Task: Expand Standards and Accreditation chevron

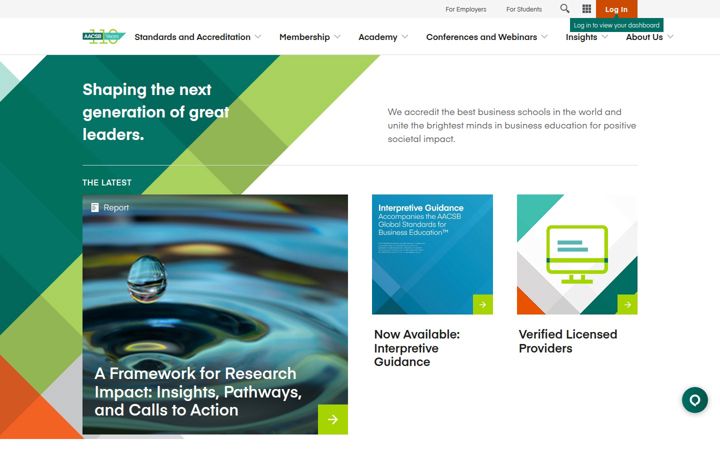Action: pyautogui.click(x=258, y=37)
